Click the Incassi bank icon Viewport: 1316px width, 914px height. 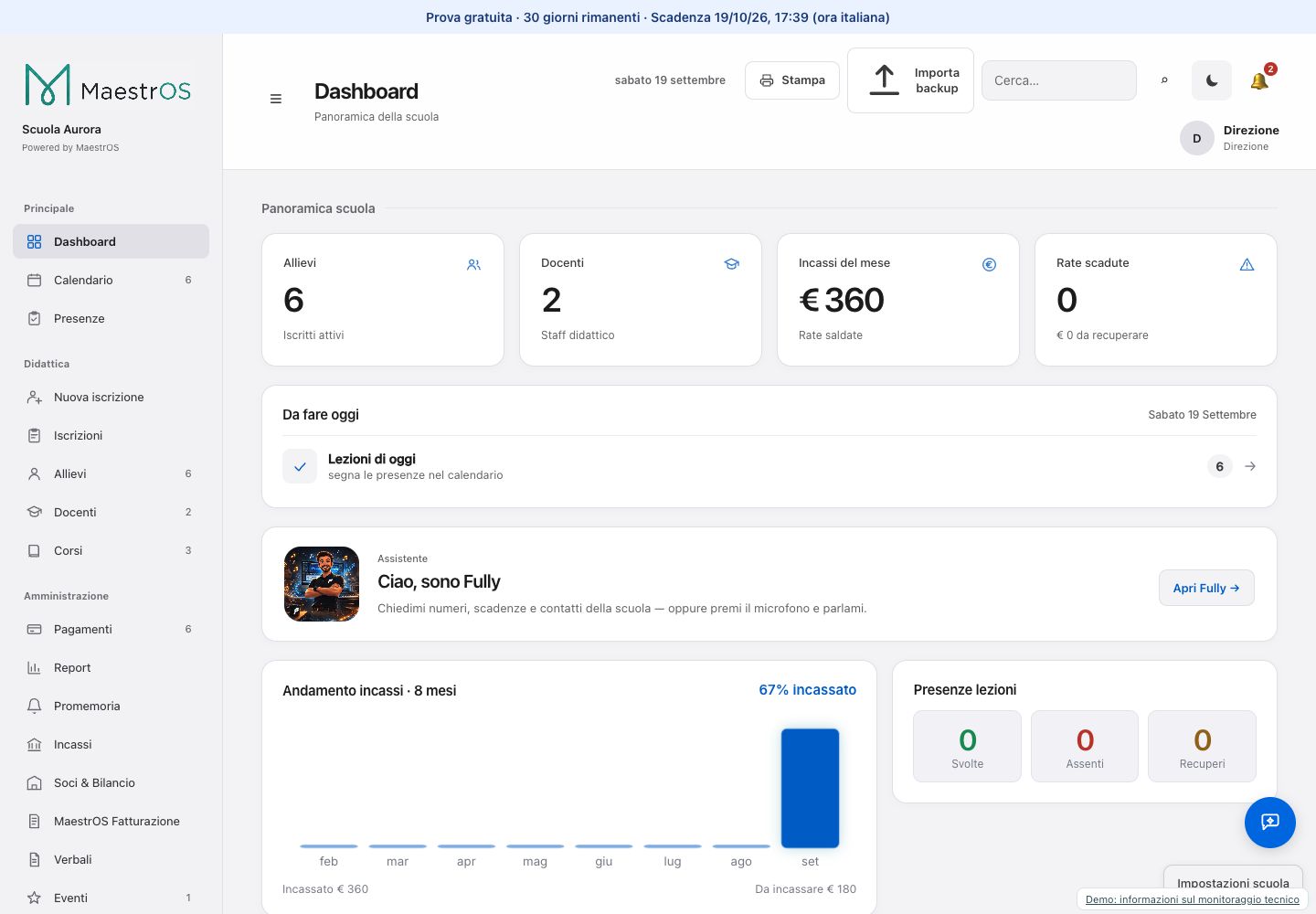pyautogui.click(x=34, y=744)
